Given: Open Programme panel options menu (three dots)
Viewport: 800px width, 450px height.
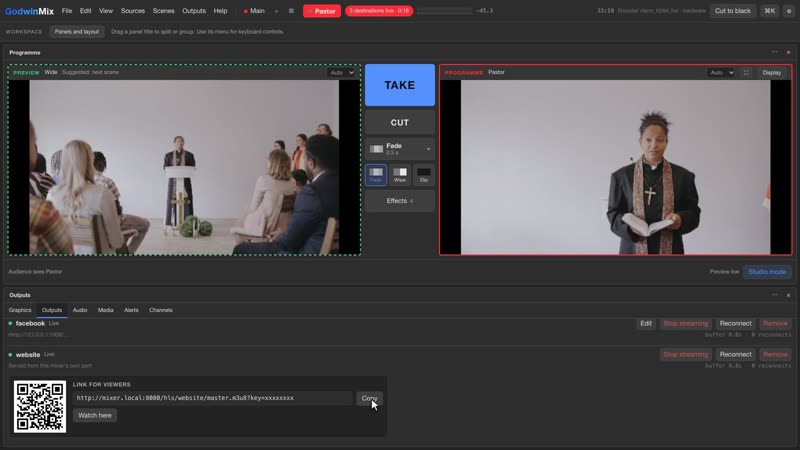Looking at the screenshot, I should pyautogui.click(x=774, y=52).
